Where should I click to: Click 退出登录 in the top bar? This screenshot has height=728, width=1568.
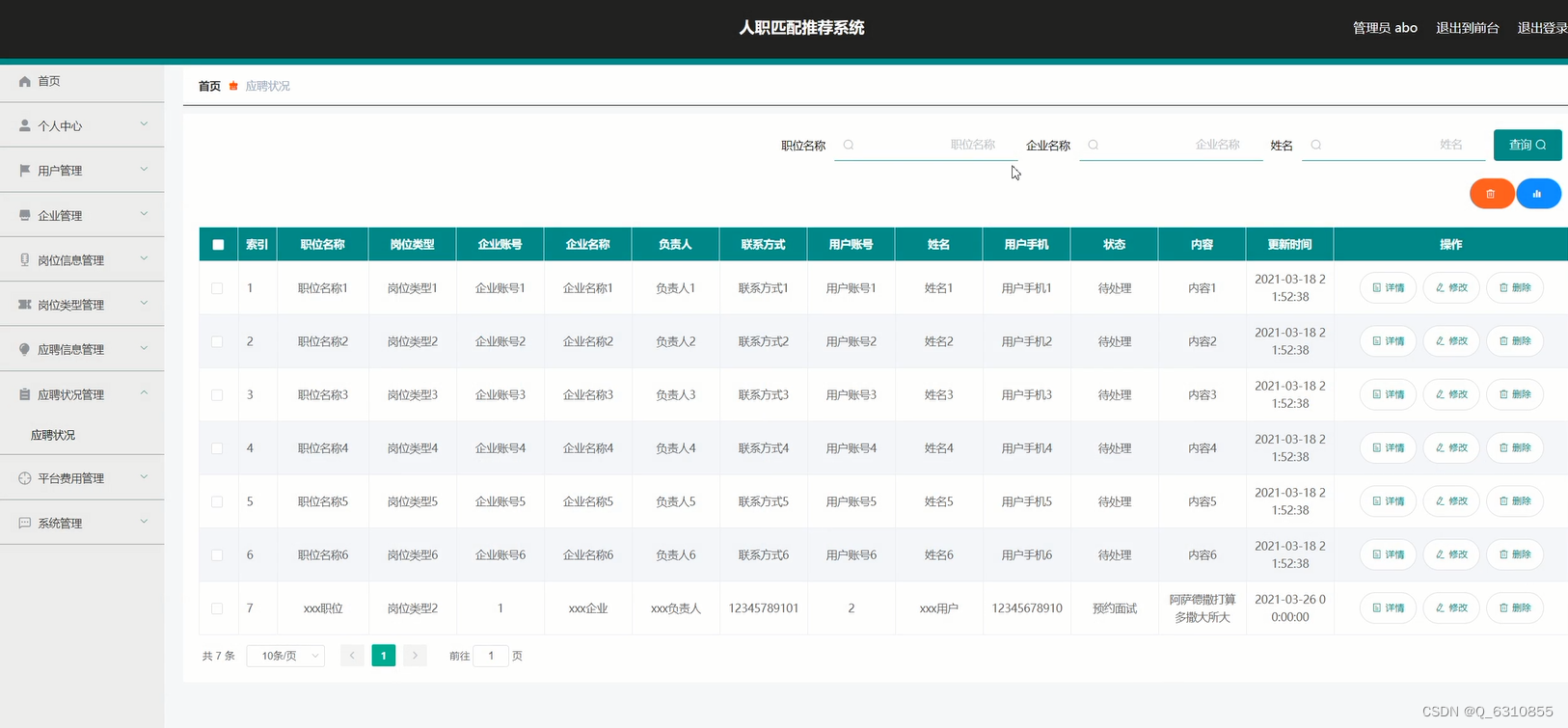1542,28
